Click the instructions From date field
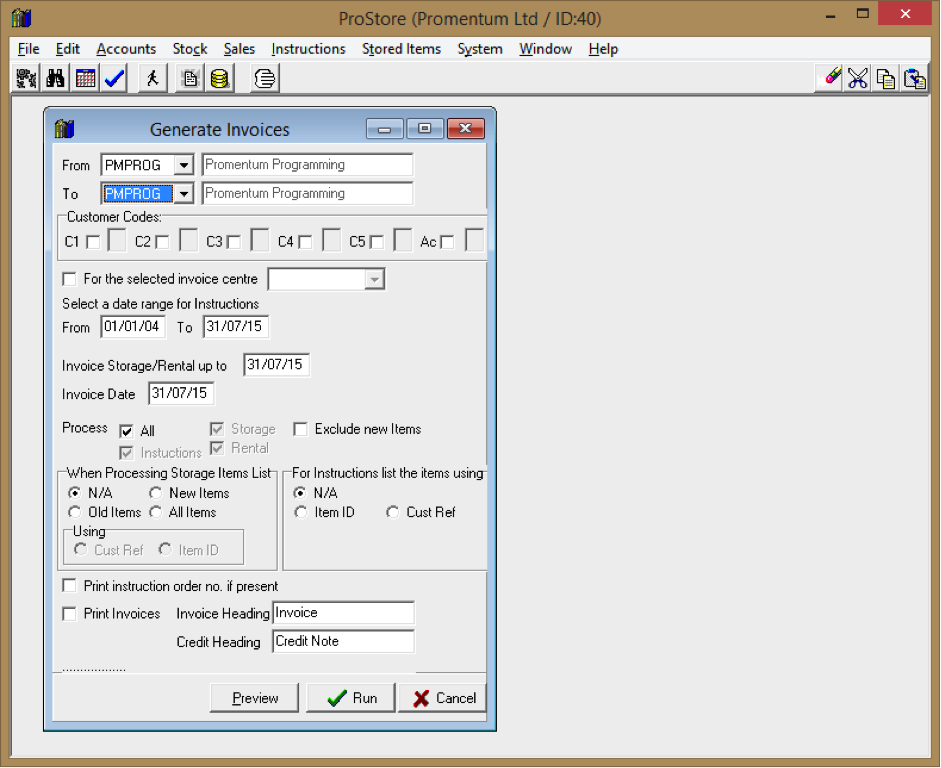Viewport: 941px width, 768px height. [x=133, y=326]
